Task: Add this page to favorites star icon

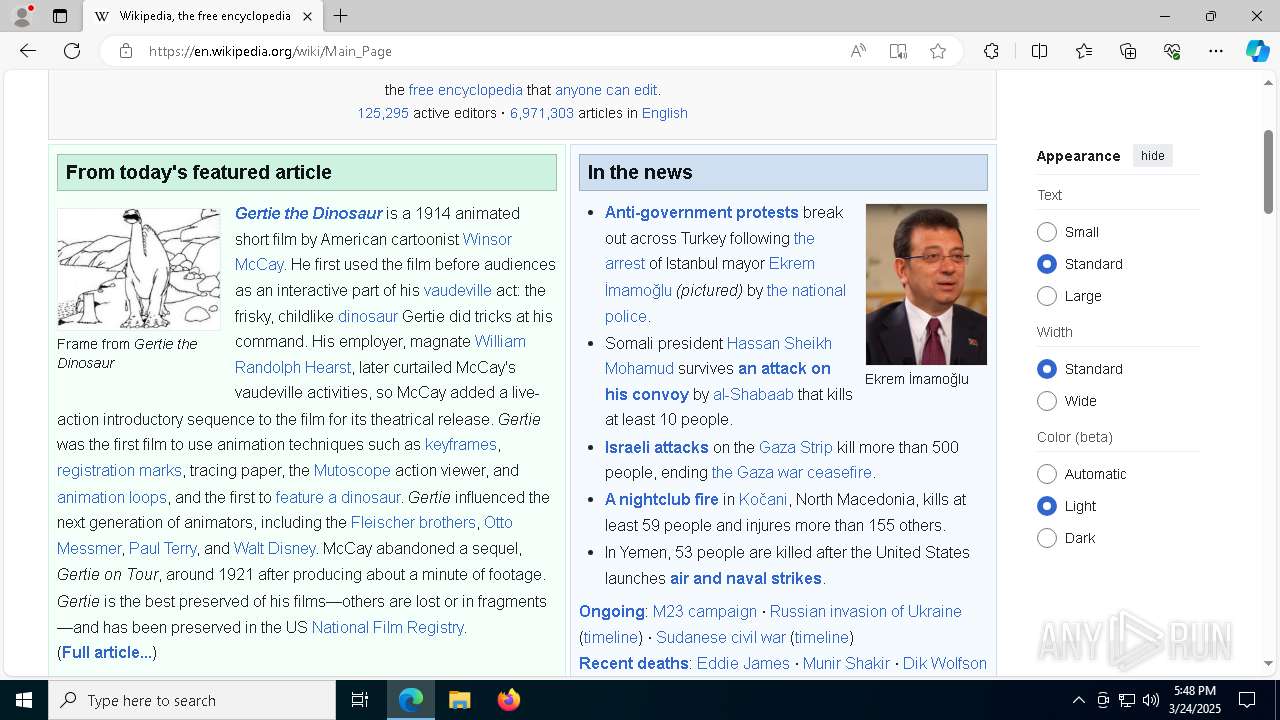Action: point(938,51)
